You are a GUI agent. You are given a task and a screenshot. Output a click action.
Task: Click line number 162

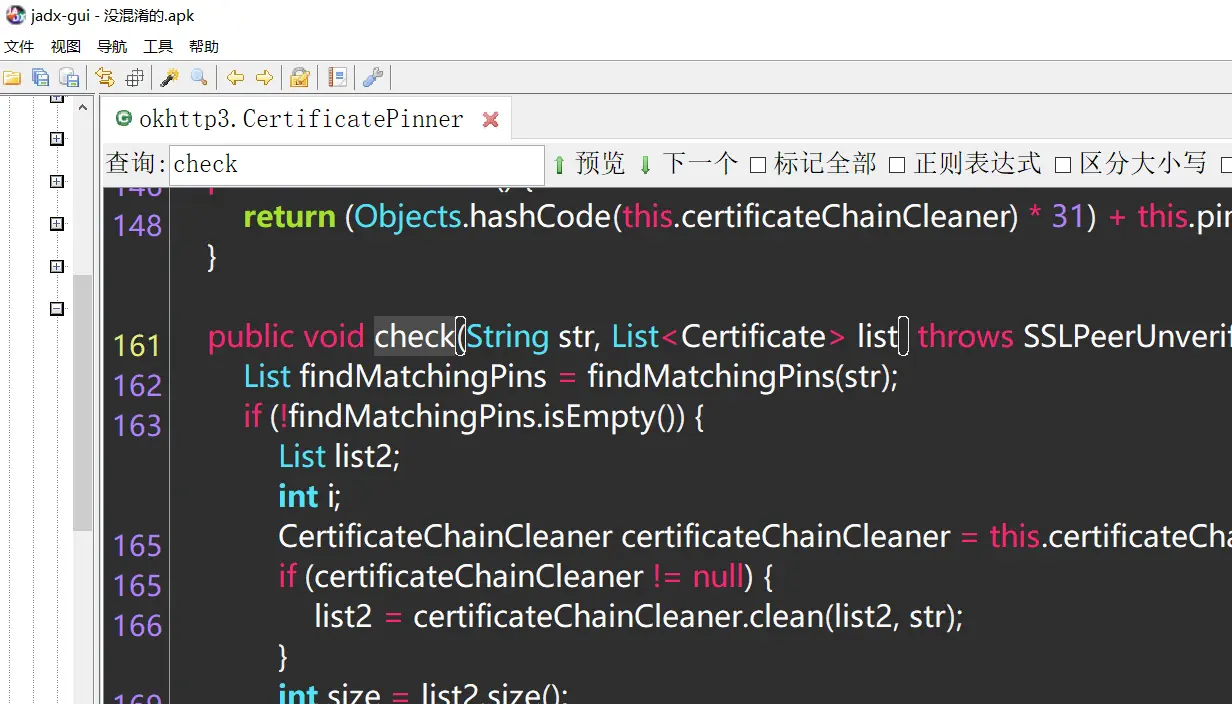pos(137,386)
